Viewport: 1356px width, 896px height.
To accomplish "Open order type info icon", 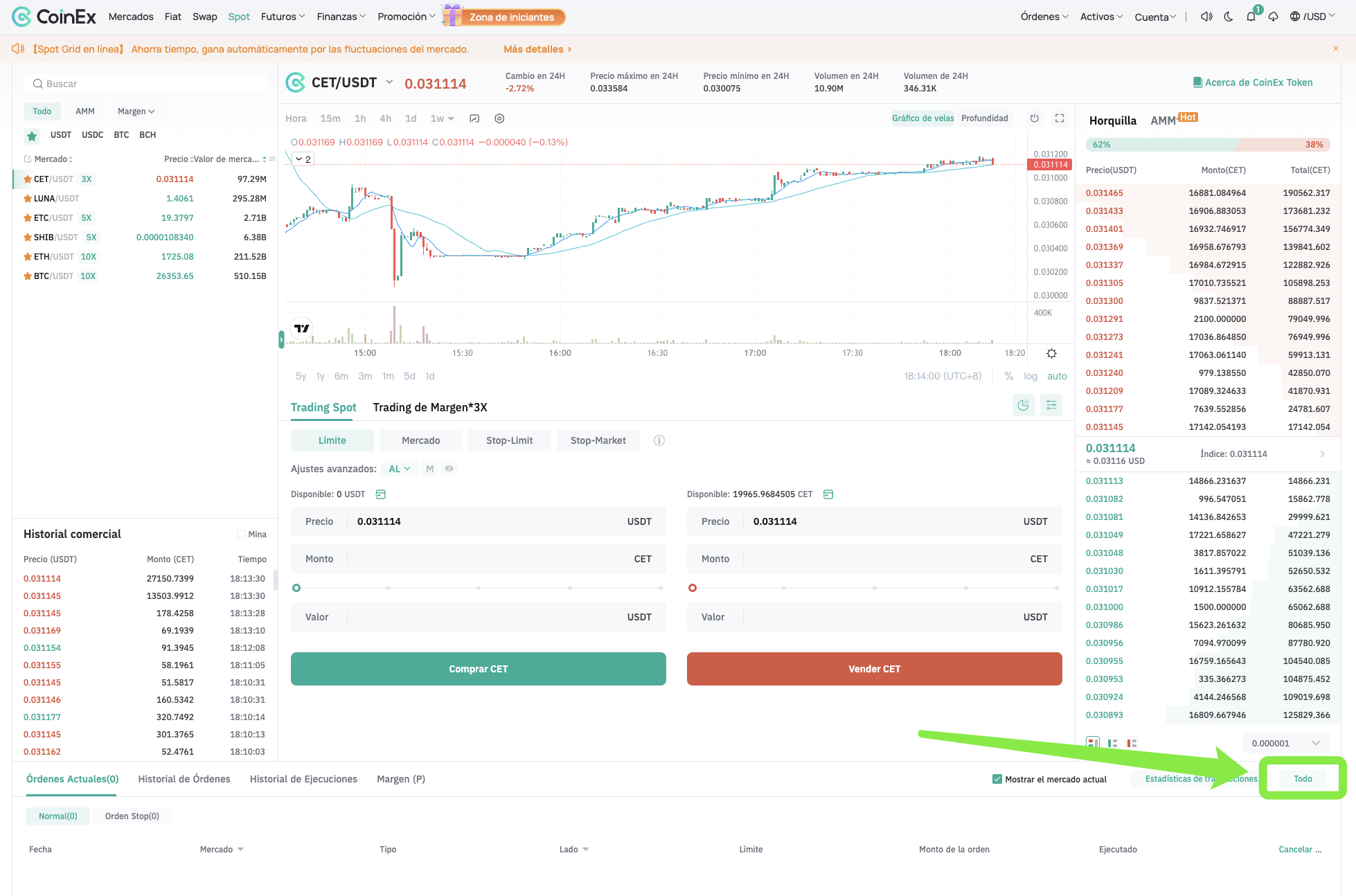I will pos(659,440).
